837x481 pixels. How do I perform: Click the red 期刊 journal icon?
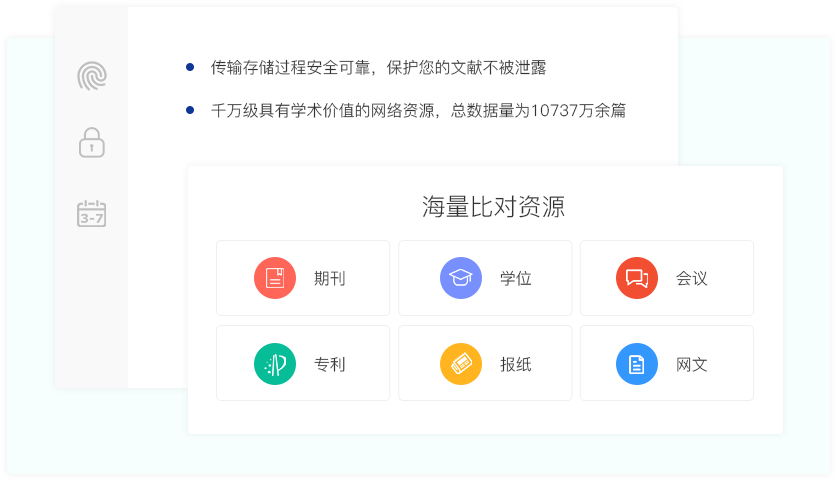point(275,278)
